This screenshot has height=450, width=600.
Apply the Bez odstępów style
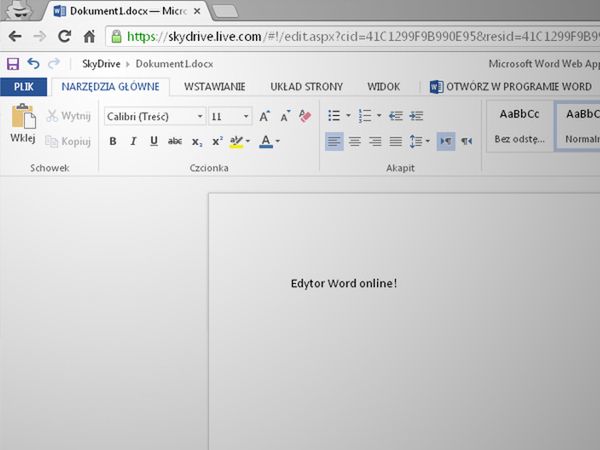point(519,126)
